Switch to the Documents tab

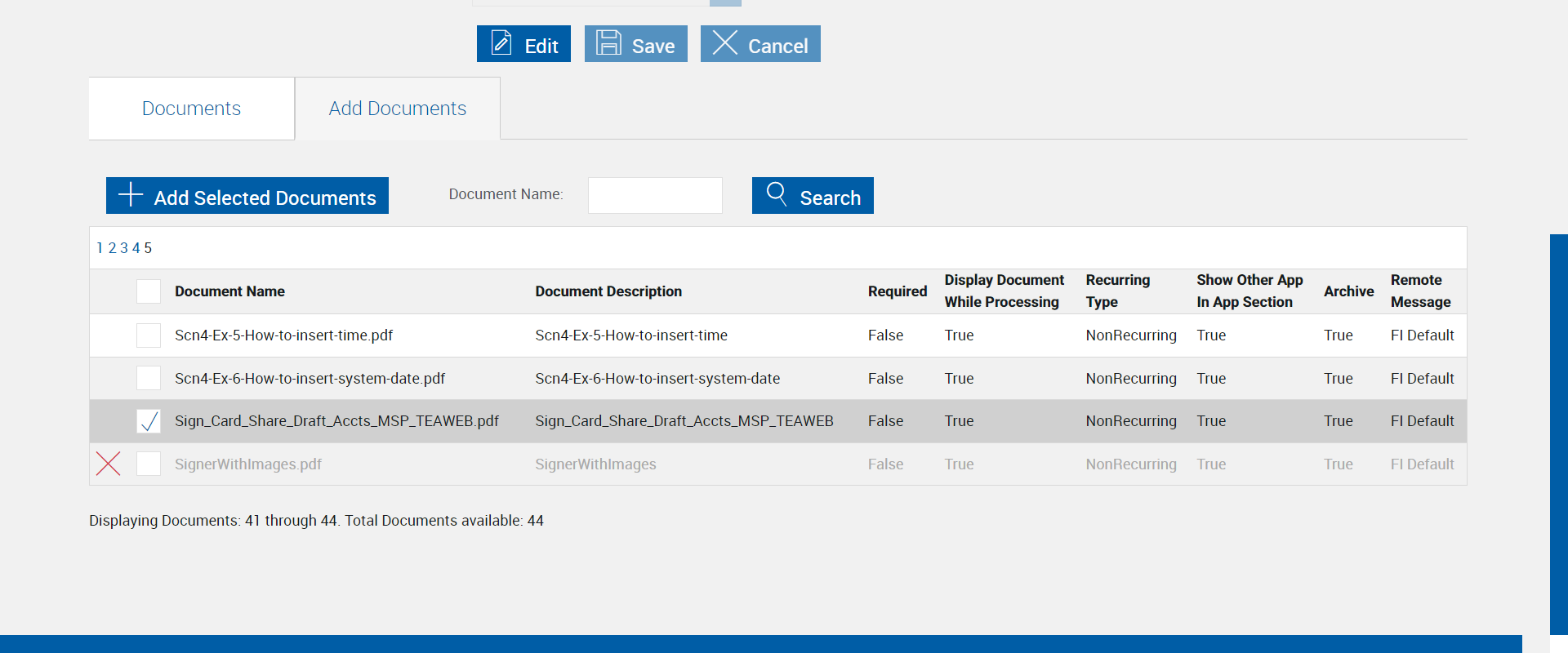coord(191,109)
